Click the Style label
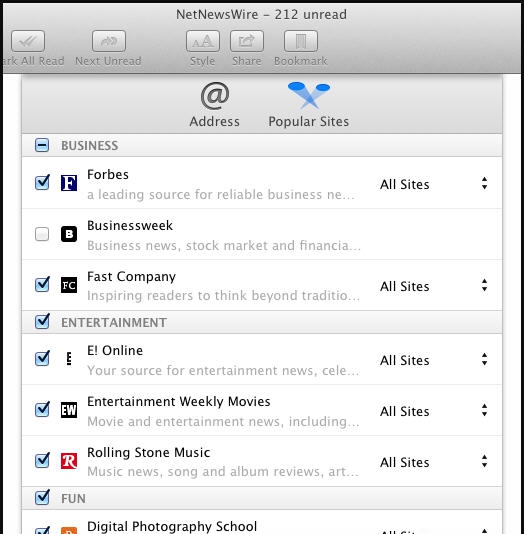Image resolution: width=524 pixels, height=534 pixels. coord(203,61)
